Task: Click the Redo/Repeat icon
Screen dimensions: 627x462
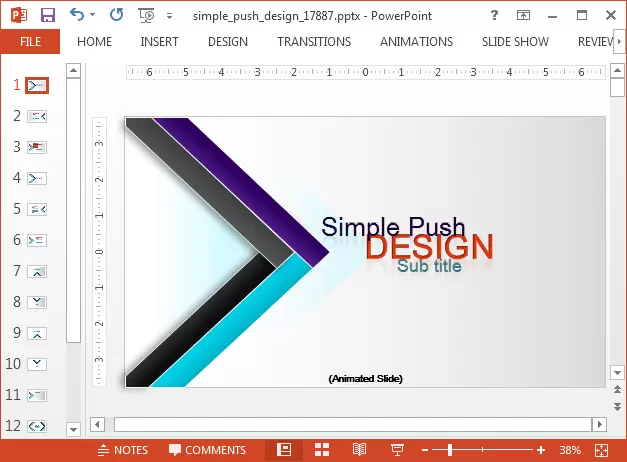Action: [116, 15]
